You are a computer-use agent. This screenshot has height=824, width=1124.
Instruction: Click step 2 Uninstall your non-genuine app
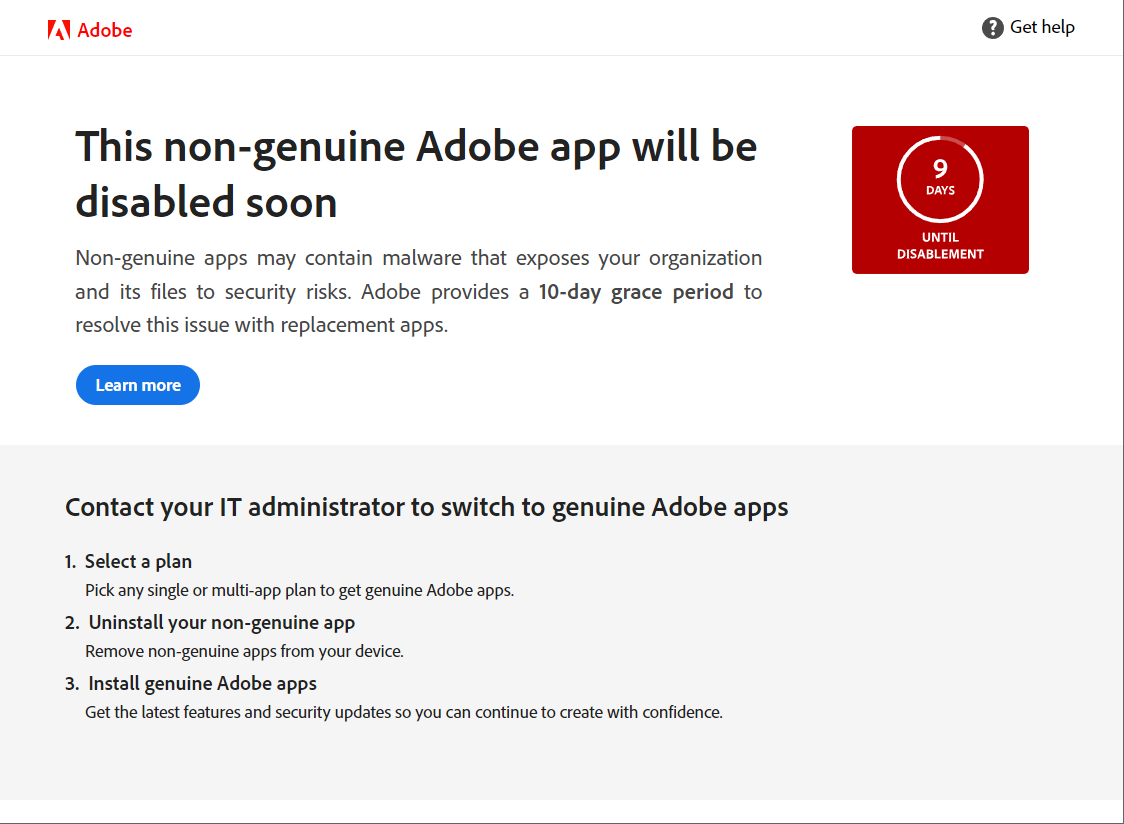point(221,622)
